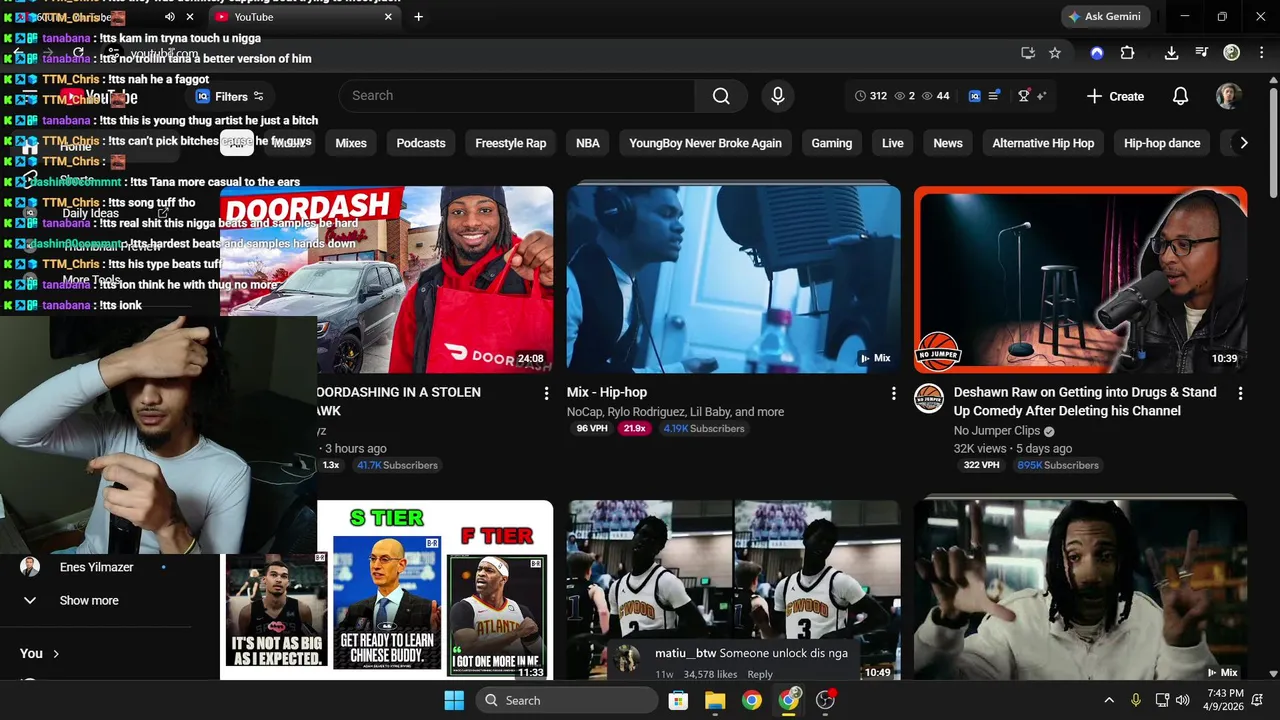This screenshot has width=1280, height=720.
Task: Open the YouTube account avatar menu
Action: (1229, 96)
